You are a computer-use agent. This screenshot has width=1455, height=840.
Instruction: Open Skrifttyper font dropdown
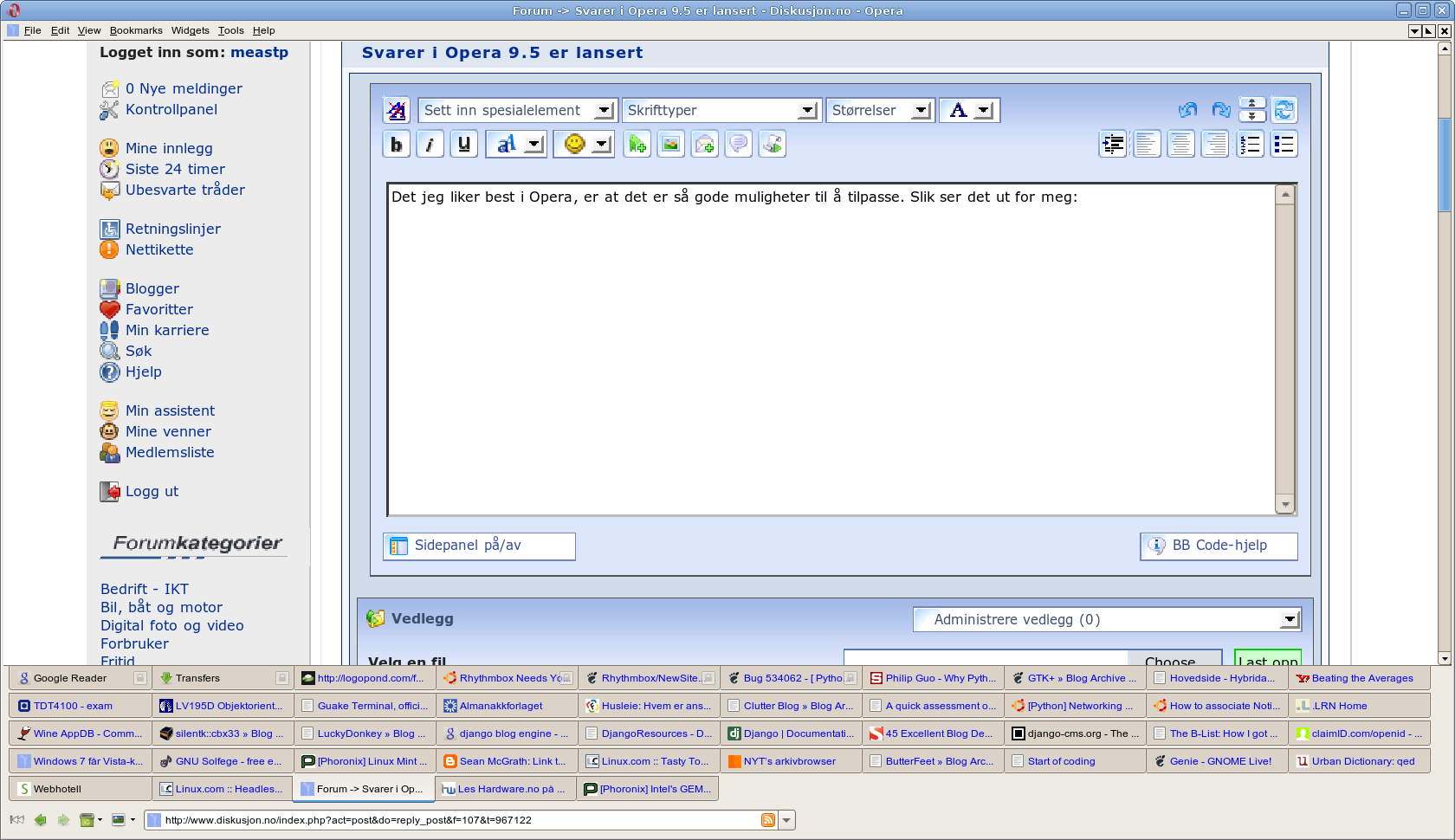(x=721, y=110)
